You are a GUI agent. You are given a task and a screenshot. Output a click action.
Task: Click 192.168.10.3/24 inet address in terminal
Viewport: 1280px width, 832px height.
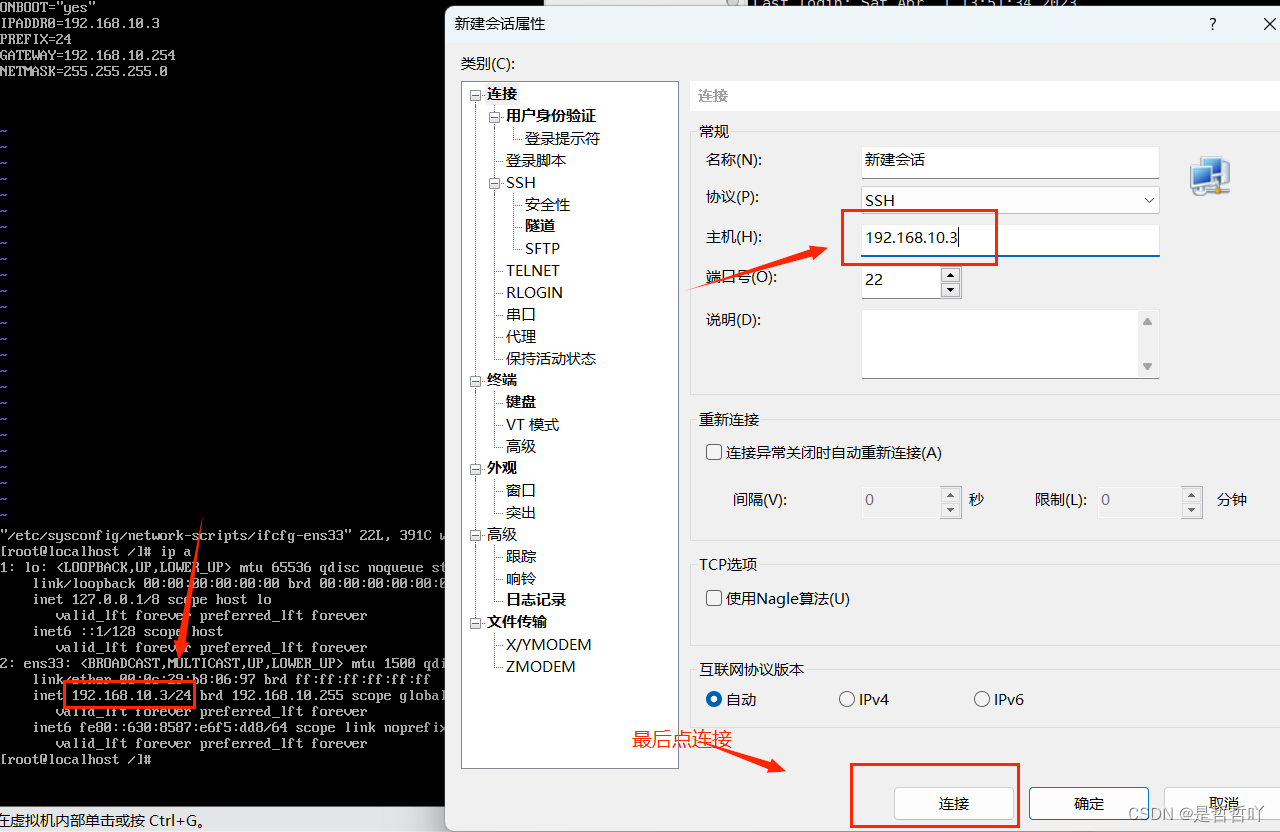point(131,695)
